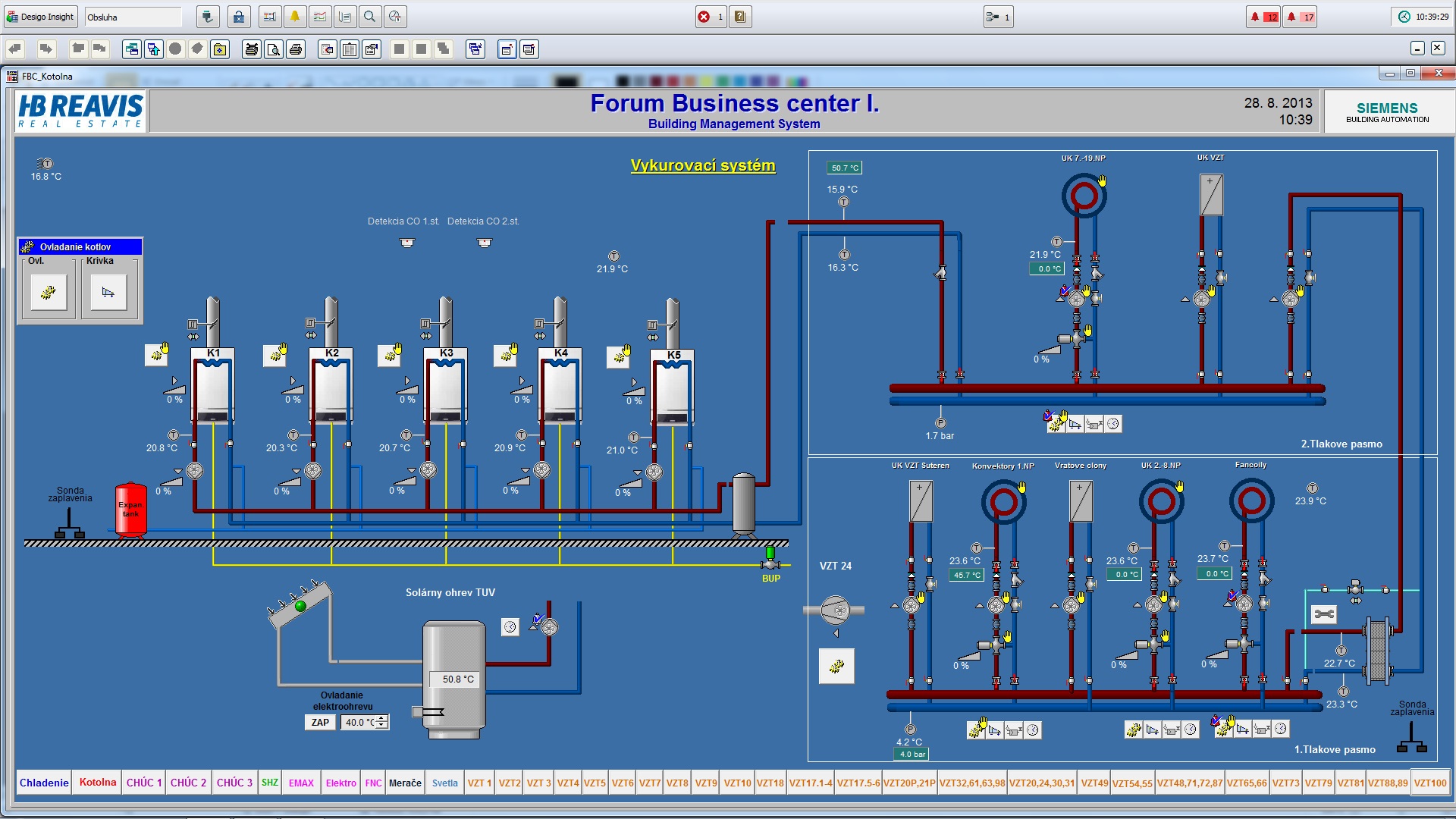1456x819 pixels.
Task: Click the Obsluha user field
Action: point(133,17)
